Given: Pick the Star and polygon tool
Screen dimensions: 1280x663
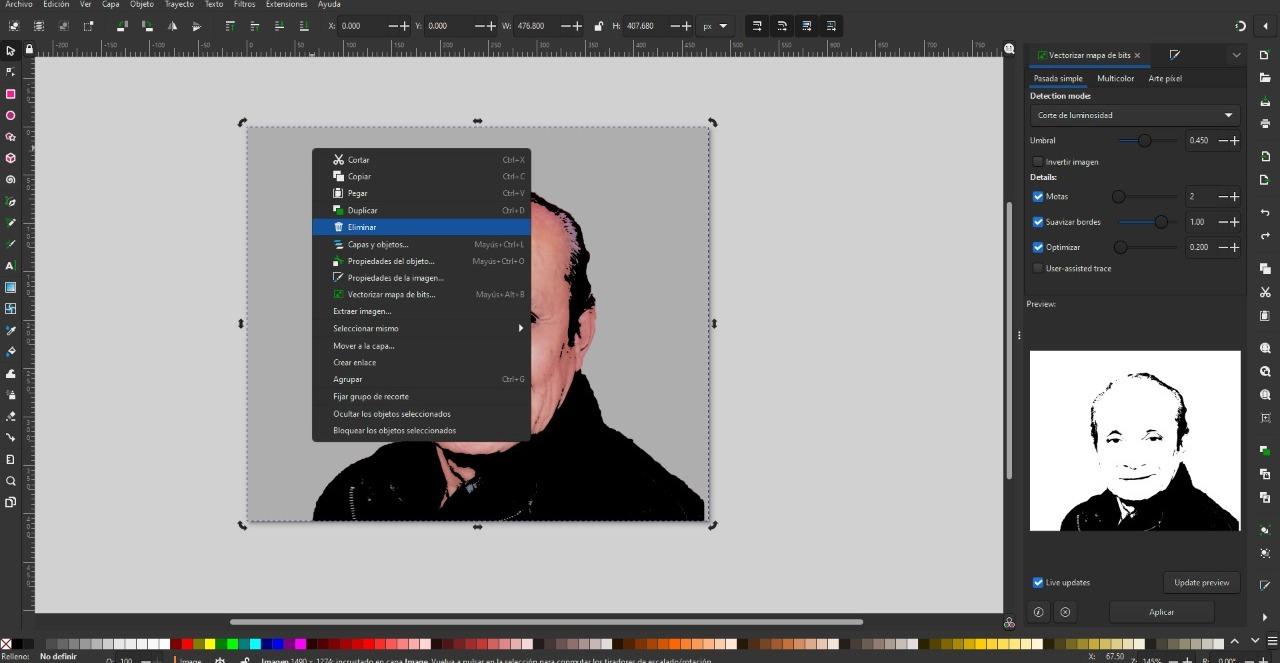Looking at the screenshot, I should pos(10,137).
